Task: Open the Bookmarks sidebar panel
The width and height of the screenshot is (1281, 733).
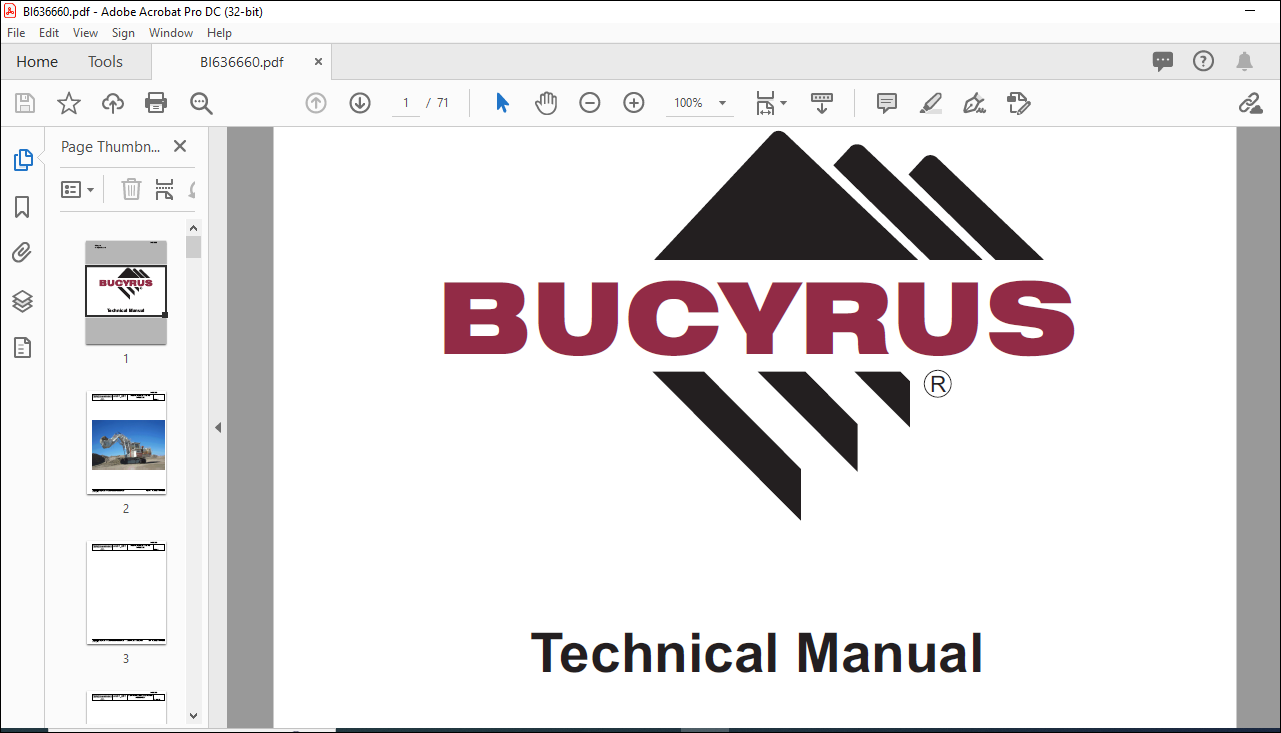Action: pos(22,207)
